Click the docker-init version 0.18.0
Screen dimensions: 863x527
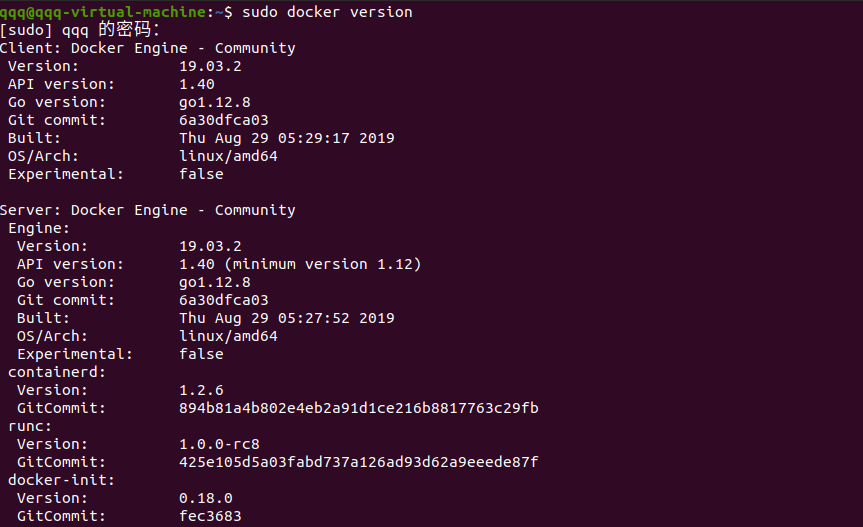(206, 498)
